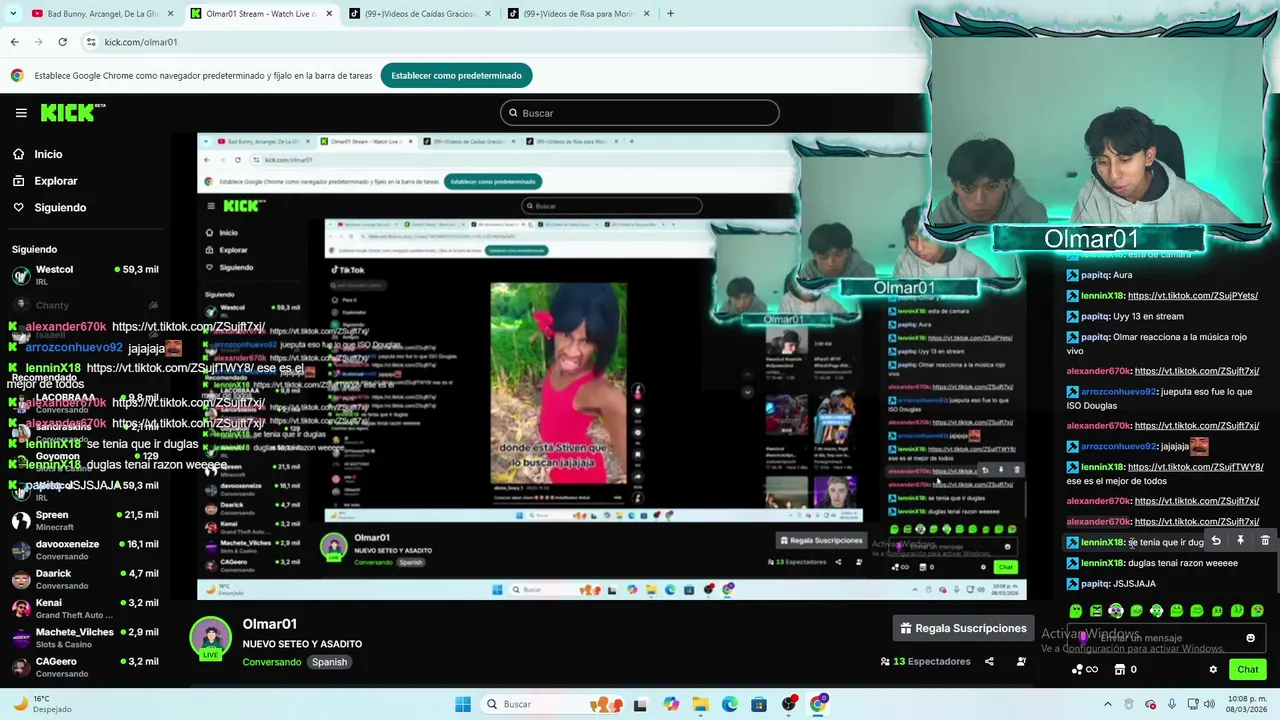The image size is (1280, 720).
Task: Open File Explorer from taskbar
Action: tap(700, 704)
